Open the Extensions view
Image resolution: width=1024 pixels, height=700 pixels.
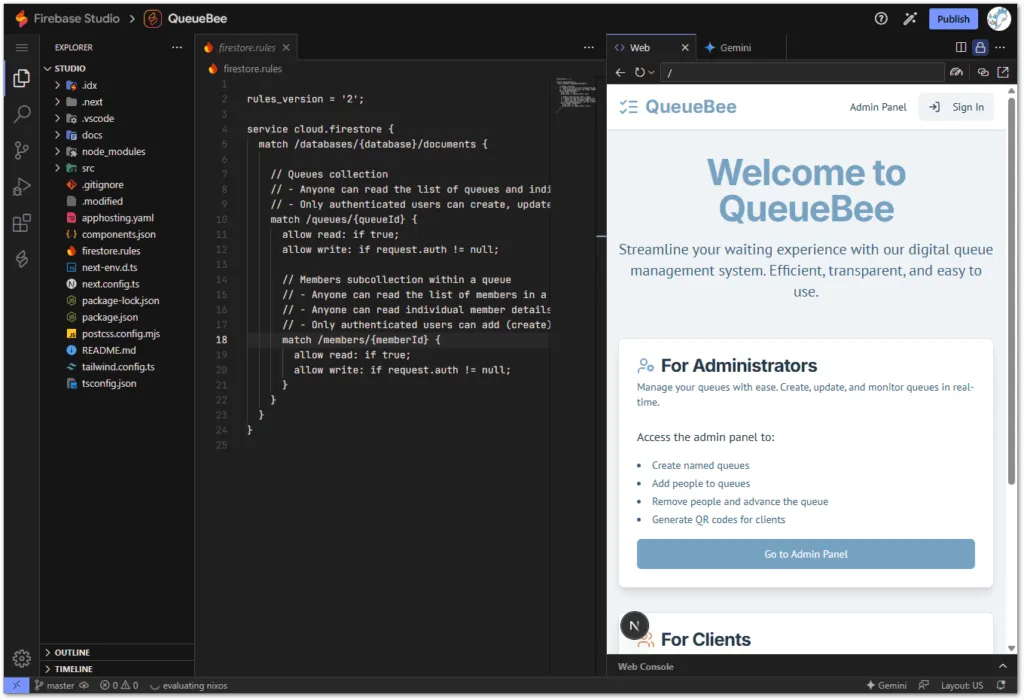tap(21, 223)
